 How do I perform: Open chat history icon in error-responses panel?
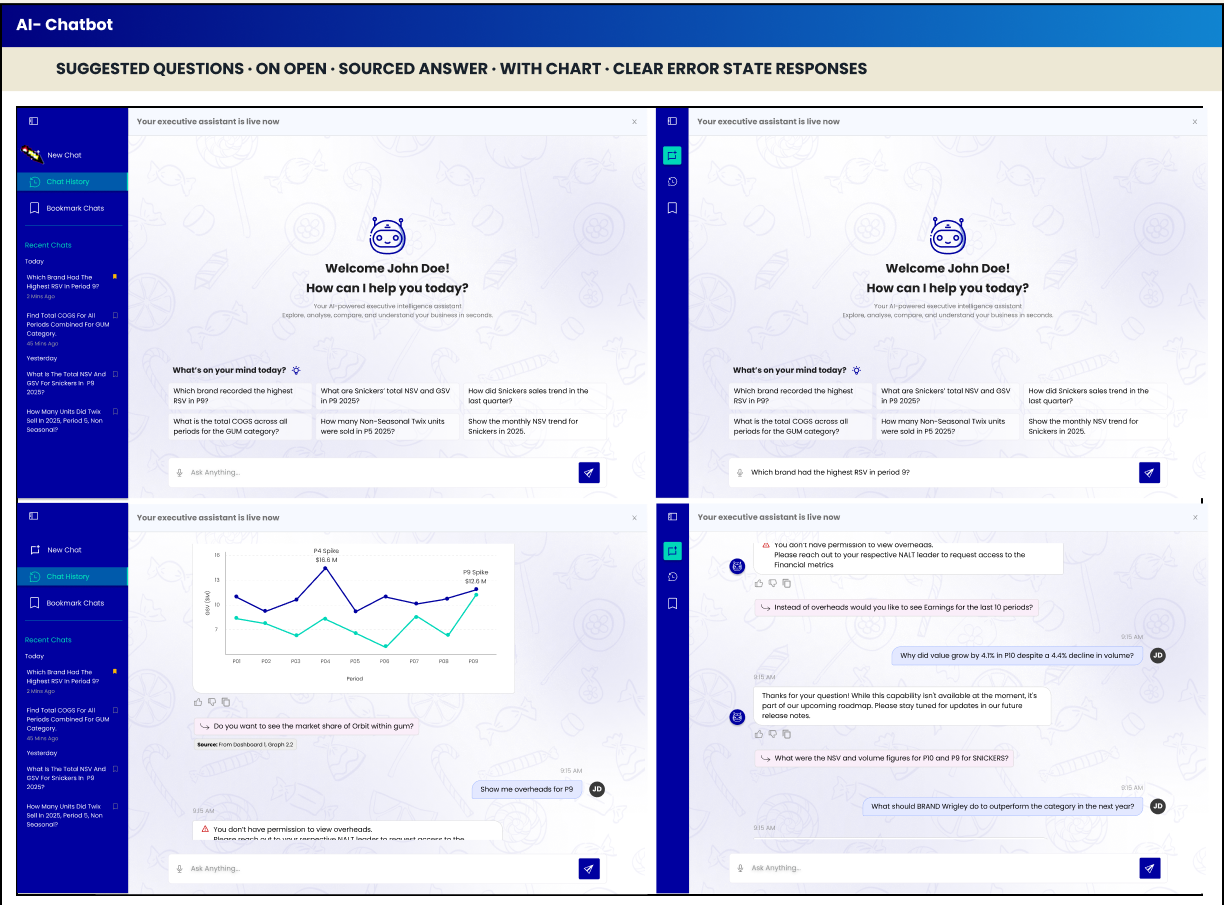tap(672, 577)
